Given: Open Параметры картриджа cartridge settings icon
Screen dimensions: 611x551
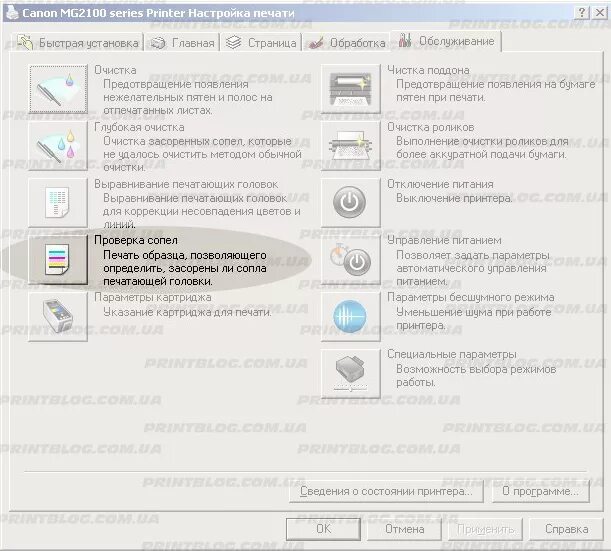Looking at the screenshot, I should (58, 317).
